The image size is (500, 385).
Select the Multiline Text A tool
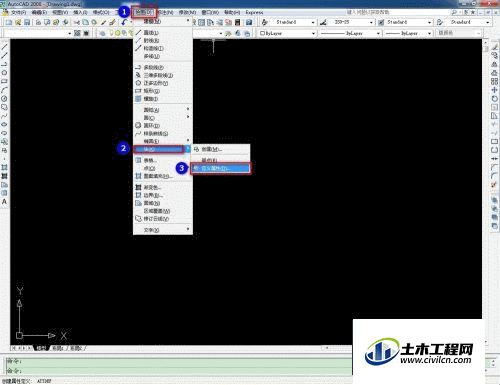(x=4, y=202)
